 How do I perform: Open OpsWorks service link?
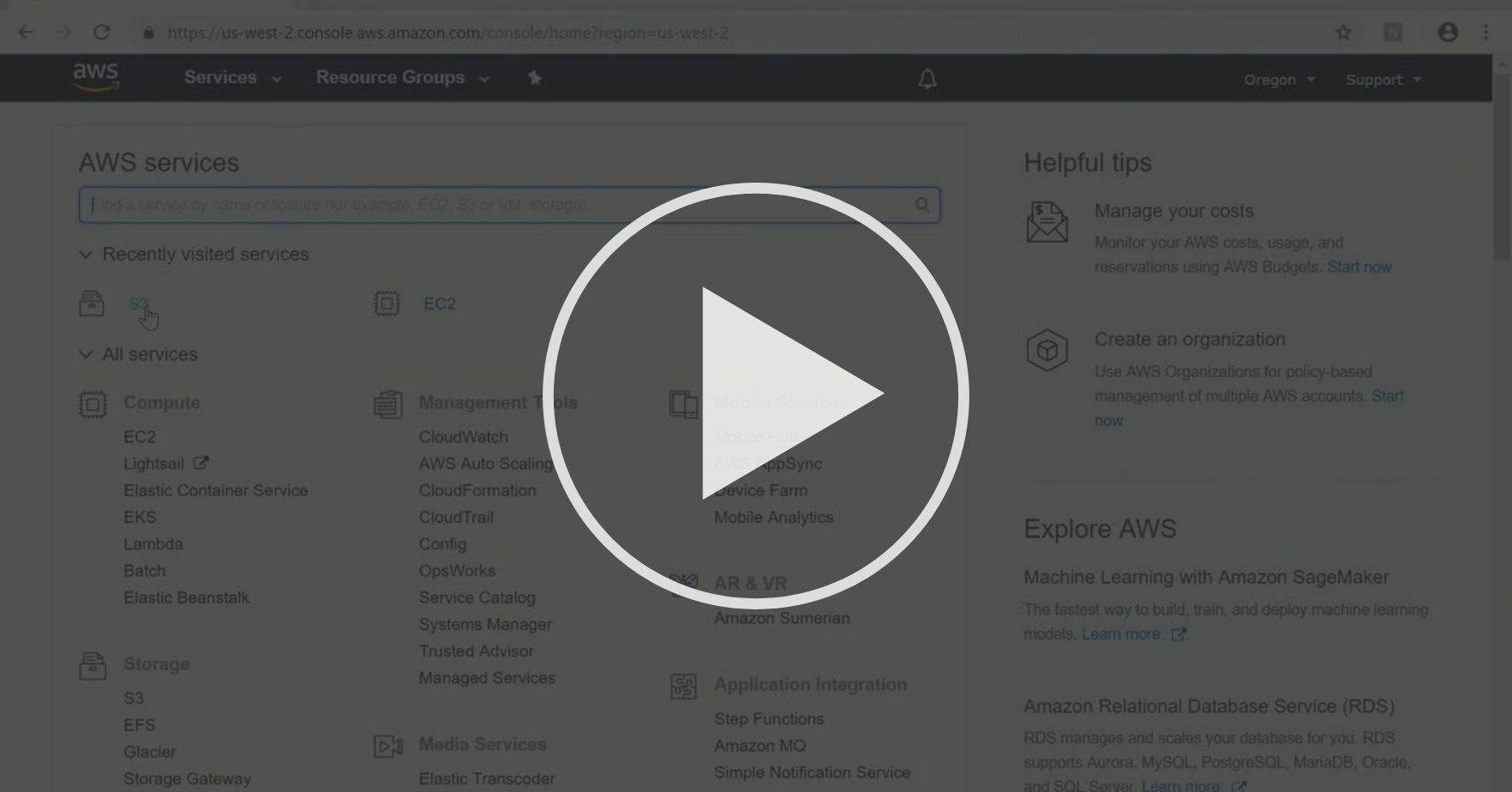pyautogui.click(x=457, y=571)
